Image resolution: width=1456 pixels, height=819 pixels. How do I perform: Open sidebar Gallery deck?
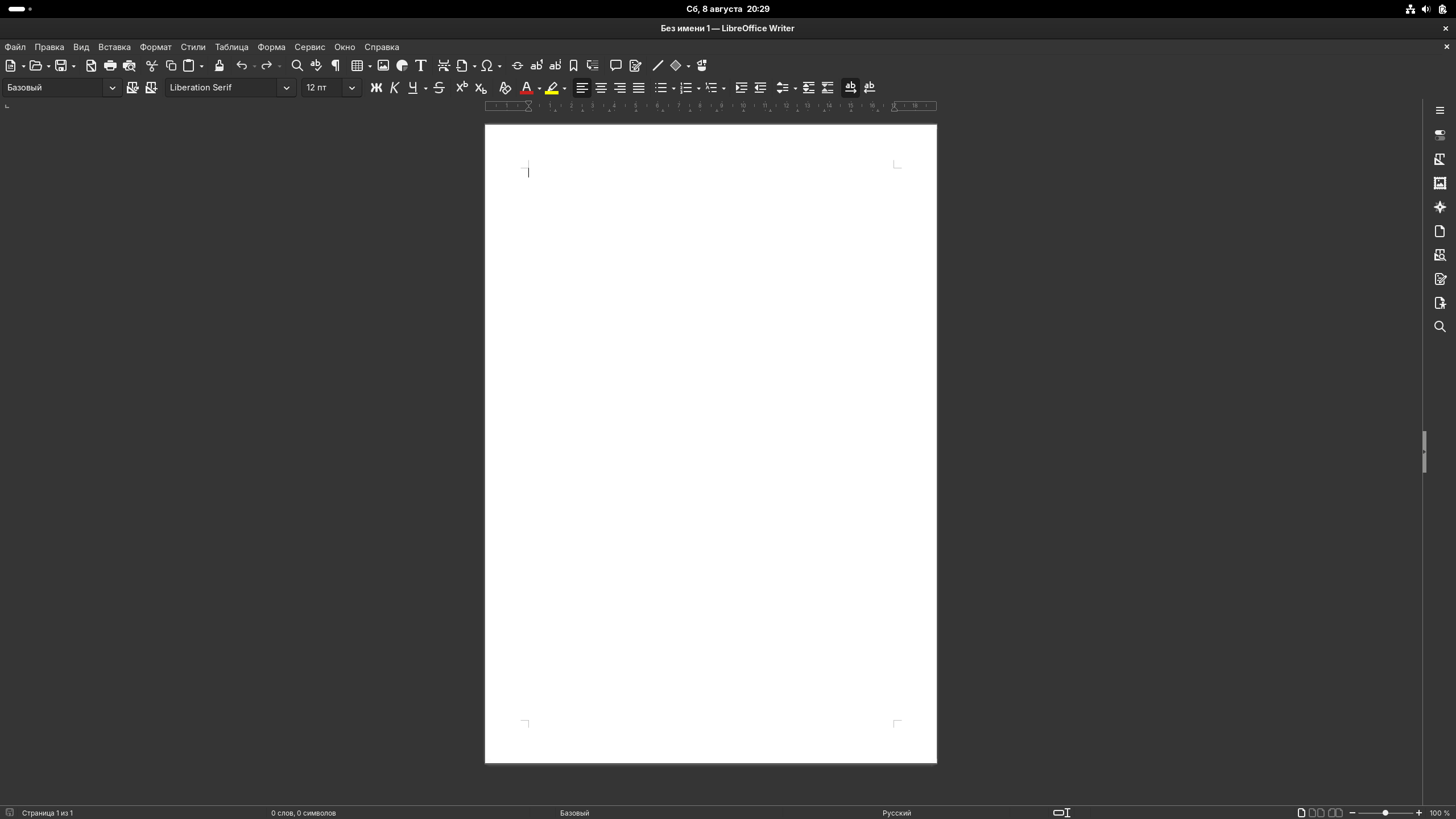tap(1440, 183)
